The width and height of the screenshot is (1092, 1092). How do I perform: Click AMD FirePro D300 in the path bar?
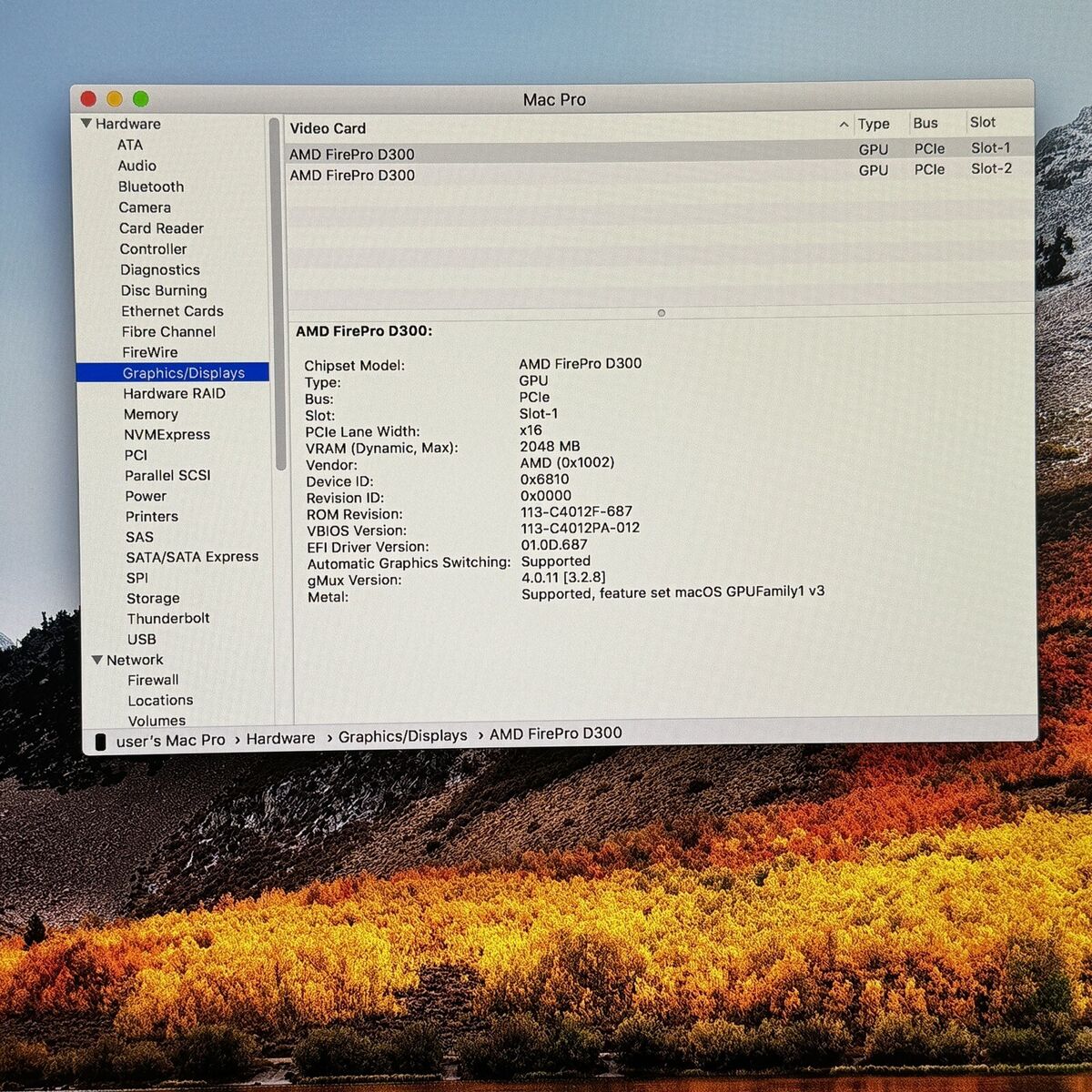tap(556, 733)
